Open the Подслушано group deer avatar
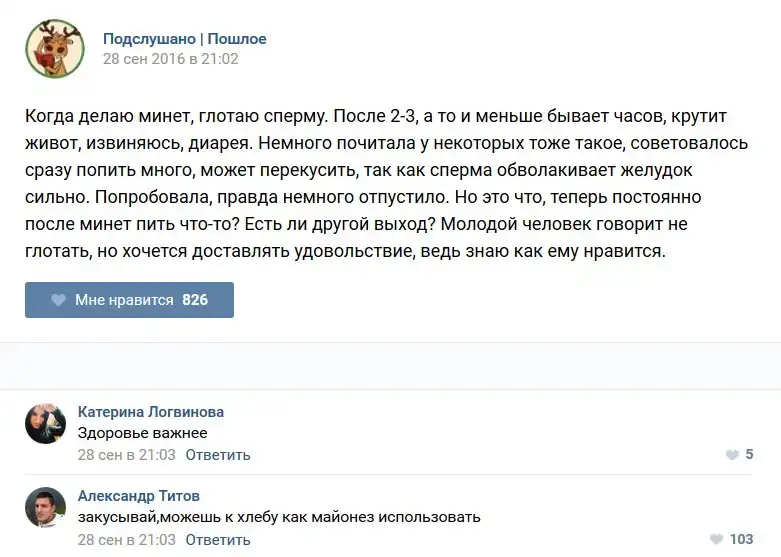The width and height of the screenshot is (781, 557). click(x=54, y=49)
